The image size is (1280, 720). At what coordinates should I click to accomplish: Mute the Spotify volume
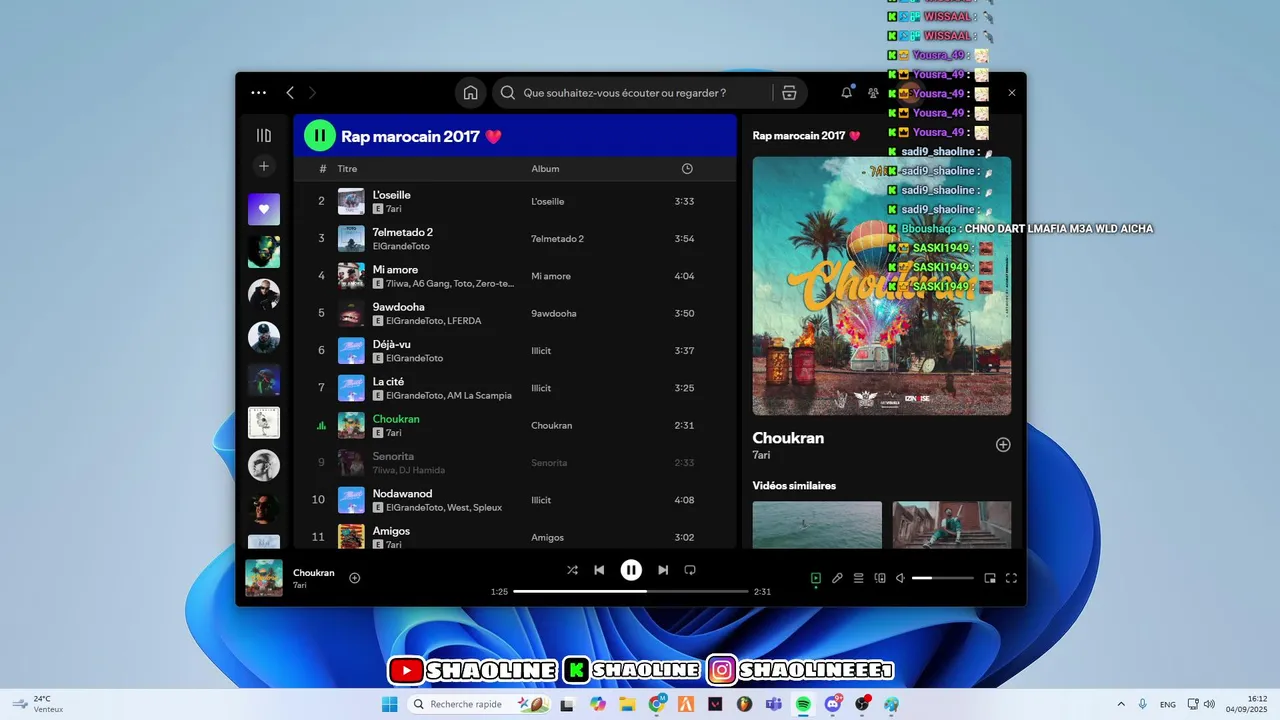pyautogui.click(x=900, y=578)
